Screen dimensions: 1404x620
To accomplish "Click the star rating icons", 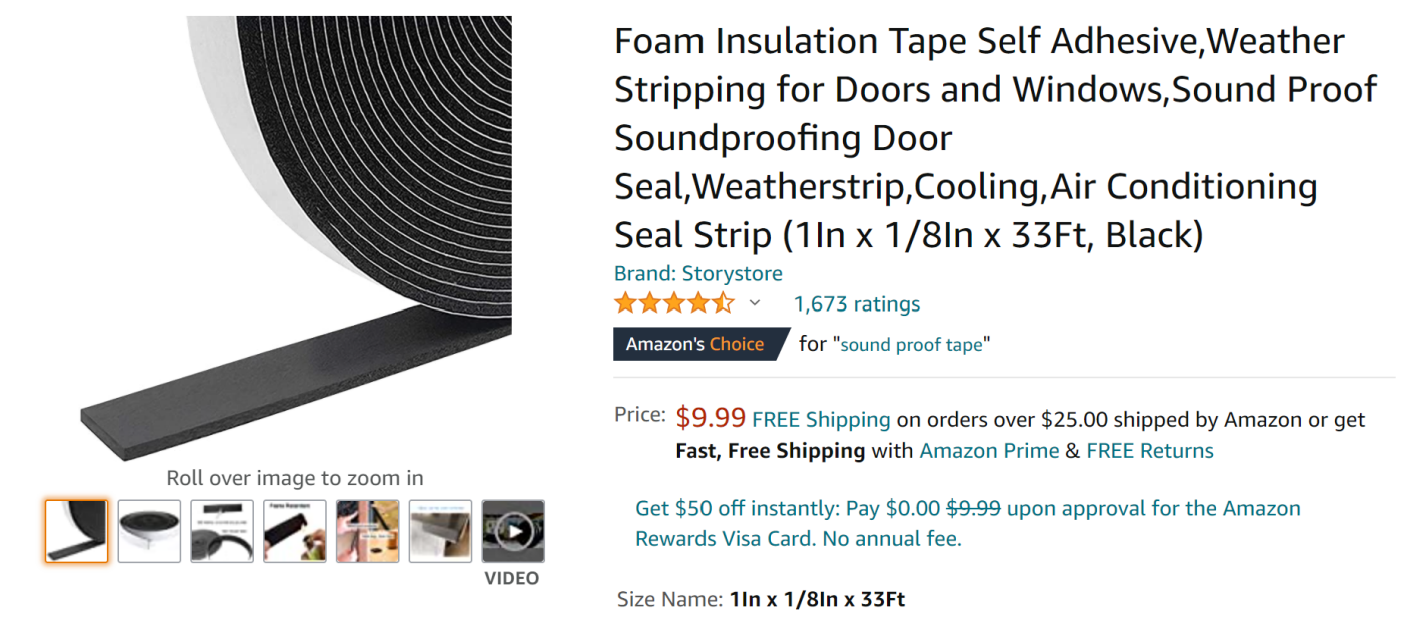I will coord(674,303).
